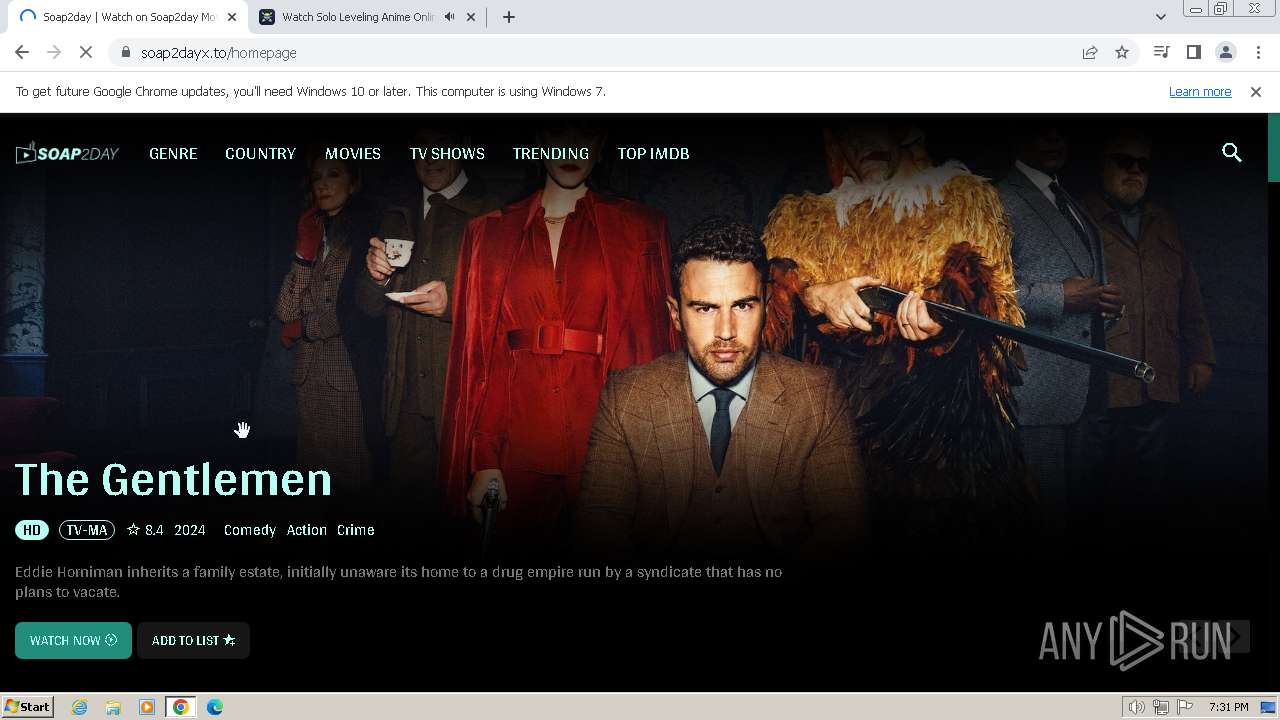The image size is (1280, 720).
Task: Click Chrome icon in taskbar
Action: (x=181, y=707)
